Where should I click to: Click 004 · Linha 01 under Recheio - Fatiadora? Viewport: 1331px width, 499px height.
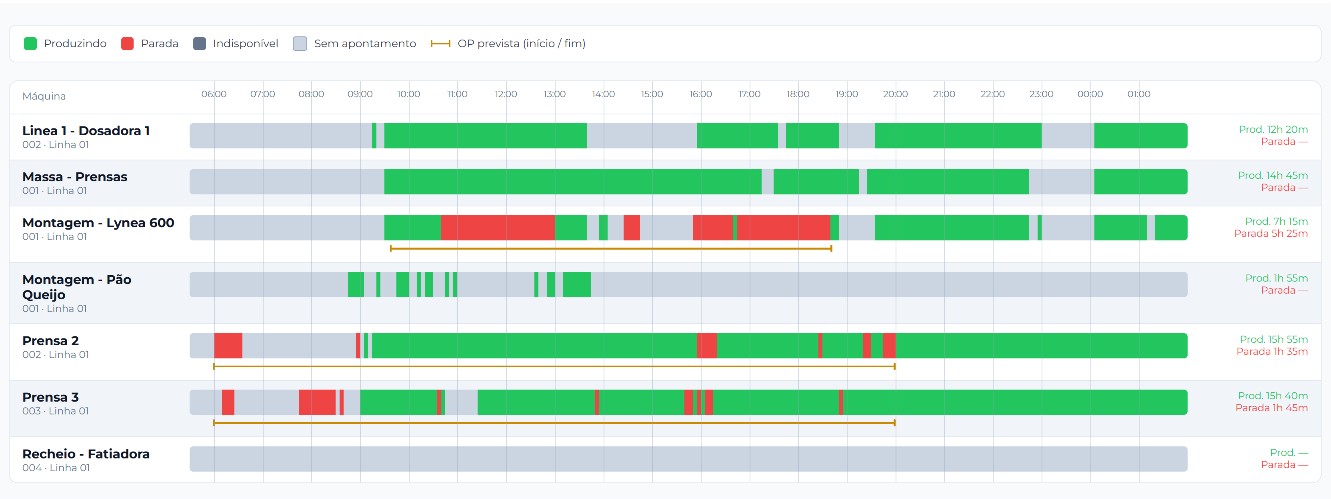pyautogui.click(x=55, y=468)
